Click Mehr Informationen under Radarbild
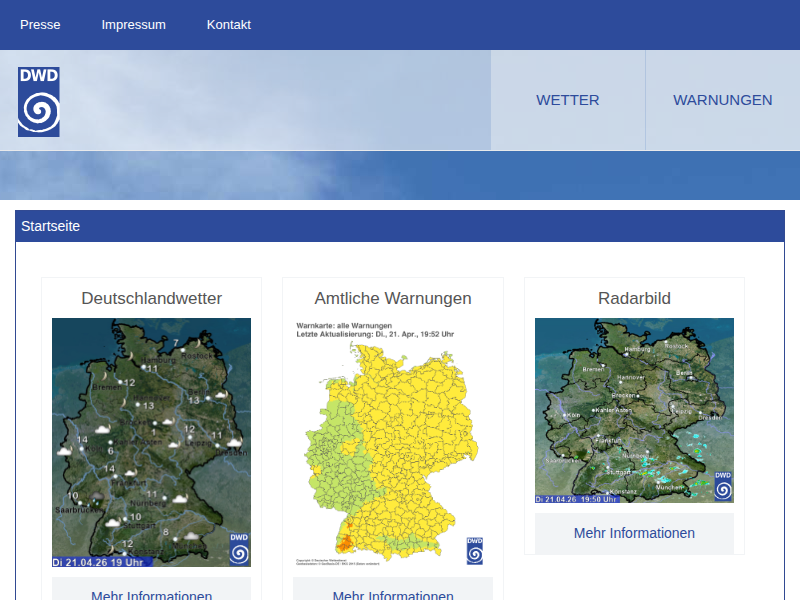The width and height of the screenshot is (800, 600). [x=634, y=533]
